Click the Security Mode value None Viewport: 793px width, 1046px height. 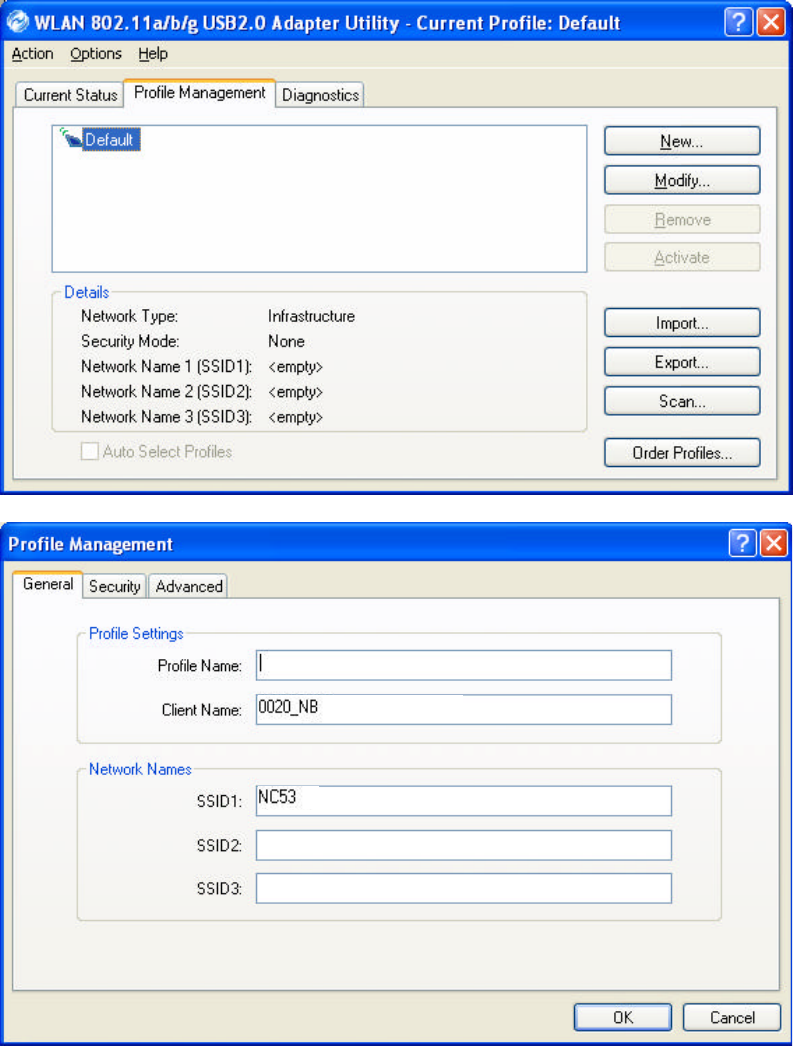click(x=286, y=342)
